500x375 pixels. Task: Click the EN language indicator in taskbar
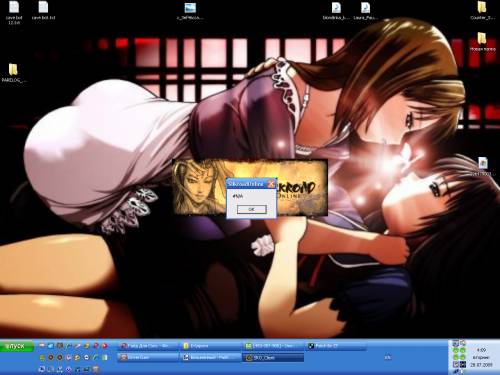[387, 357]
